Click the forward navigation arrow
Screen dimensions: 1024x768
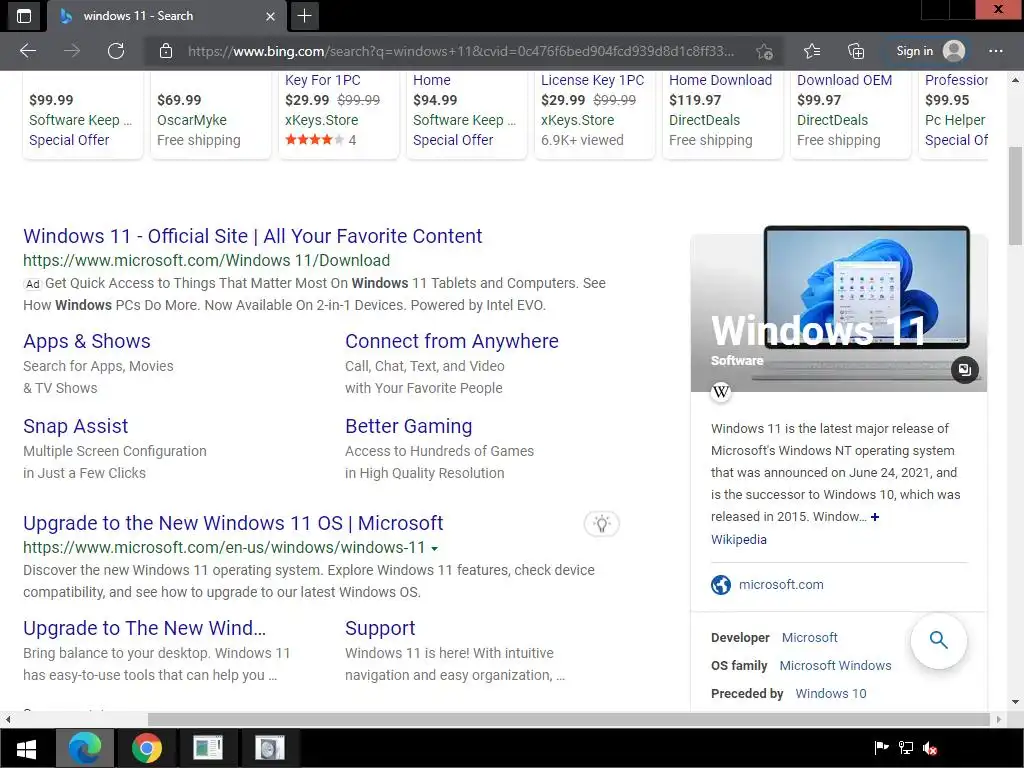pos(72,51)
